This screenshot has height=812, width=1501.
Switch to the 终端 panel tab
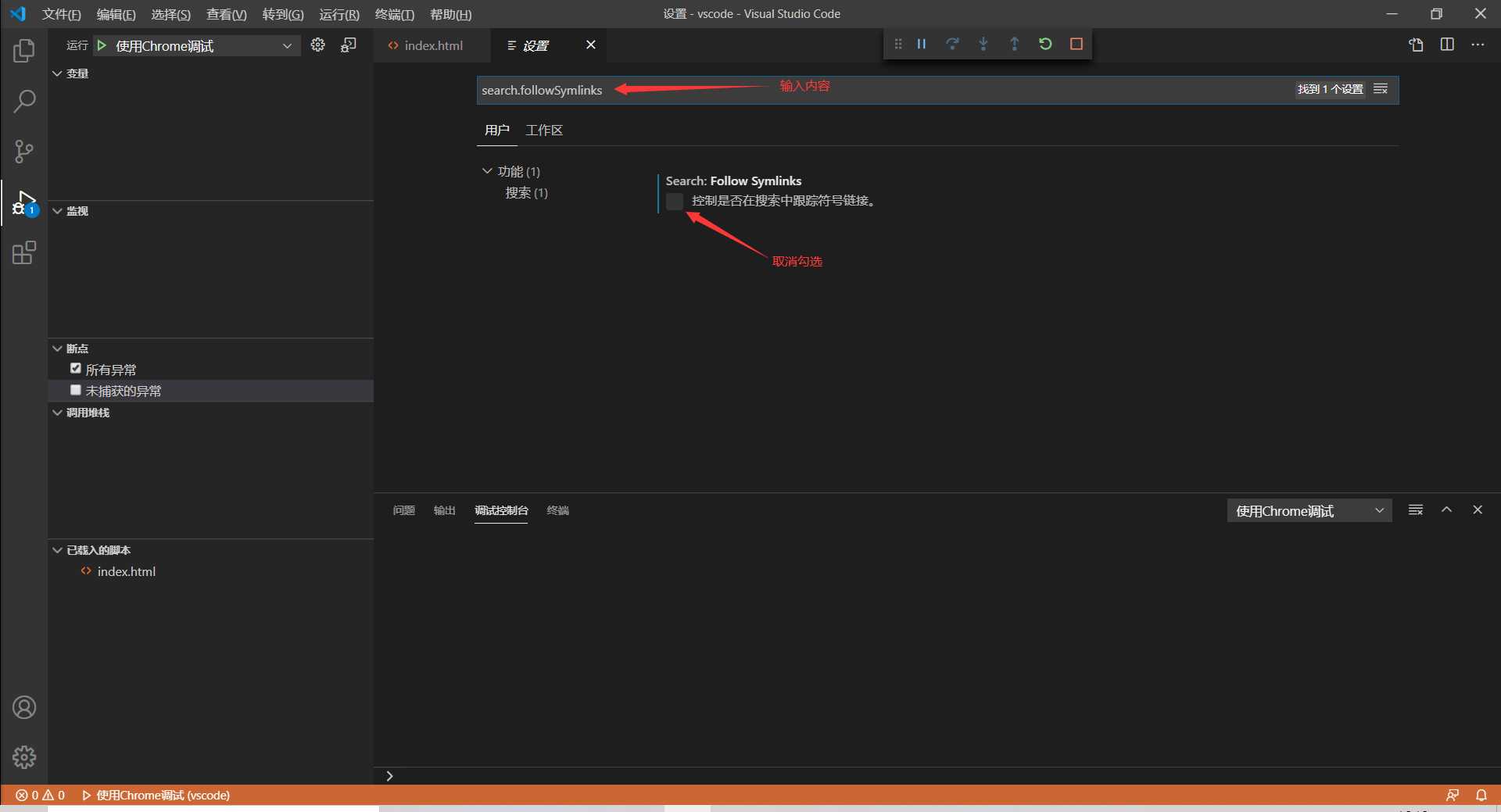coord(557,510)
